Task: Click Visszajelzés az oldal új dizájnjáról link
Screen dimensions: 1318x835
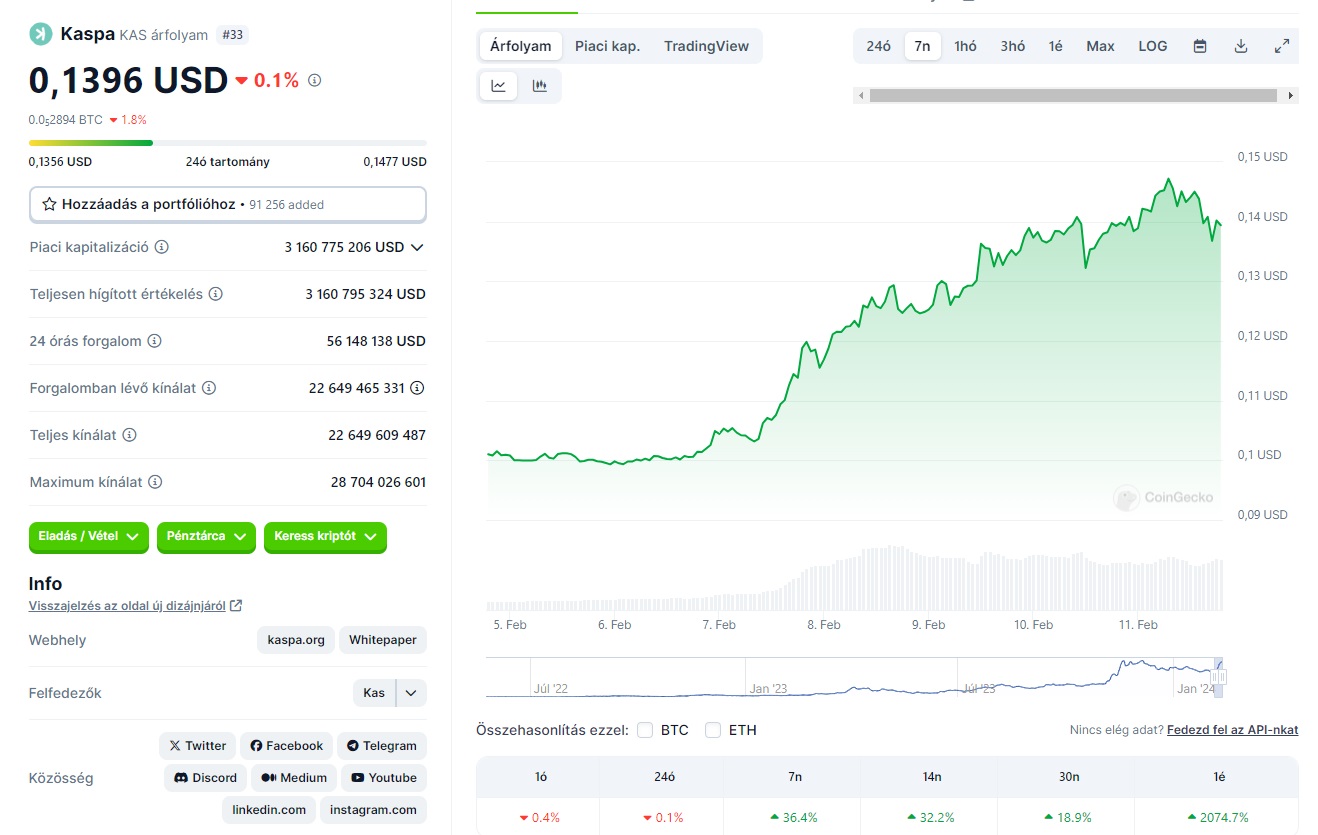Action: 127,605
